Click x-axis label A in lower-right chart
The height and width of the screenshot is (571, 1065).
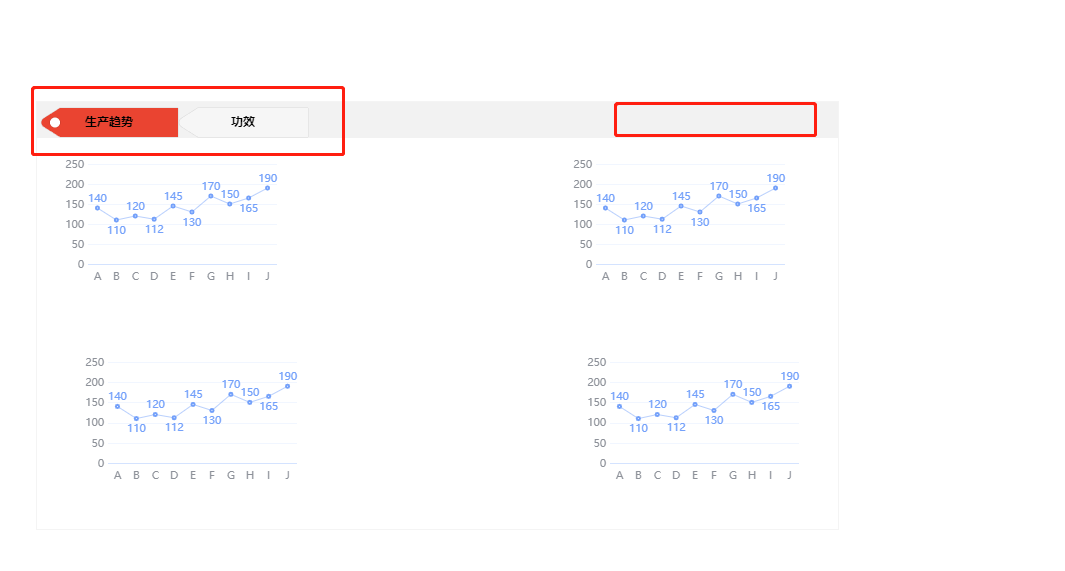619,475
